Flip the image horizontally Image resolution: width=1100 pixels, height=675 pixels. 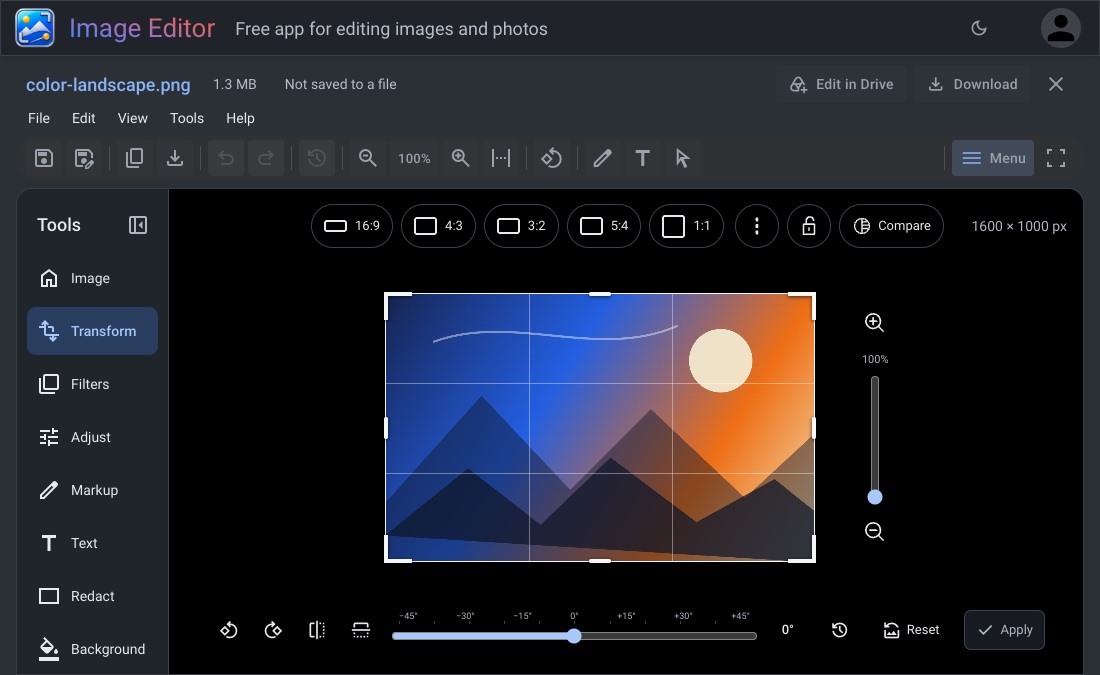pyautogui.click(x=317, y=630)
